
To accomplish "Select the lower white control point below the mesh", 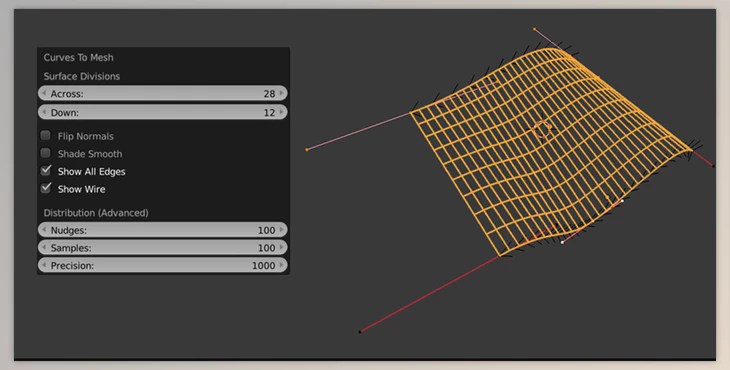I will [x=562, y=242].
